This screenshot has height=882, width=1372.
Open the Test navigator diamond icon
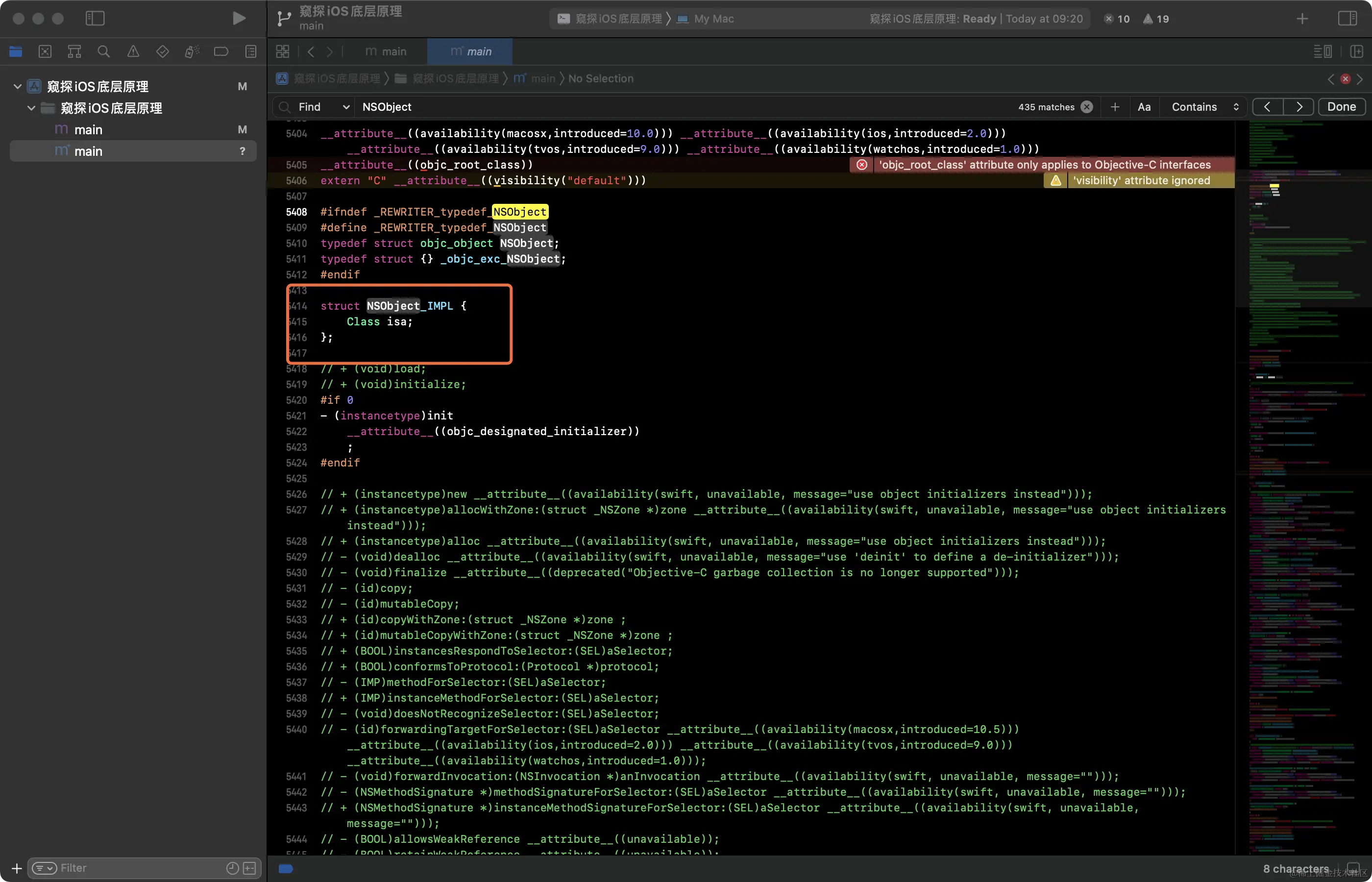(x=163, y=51)
